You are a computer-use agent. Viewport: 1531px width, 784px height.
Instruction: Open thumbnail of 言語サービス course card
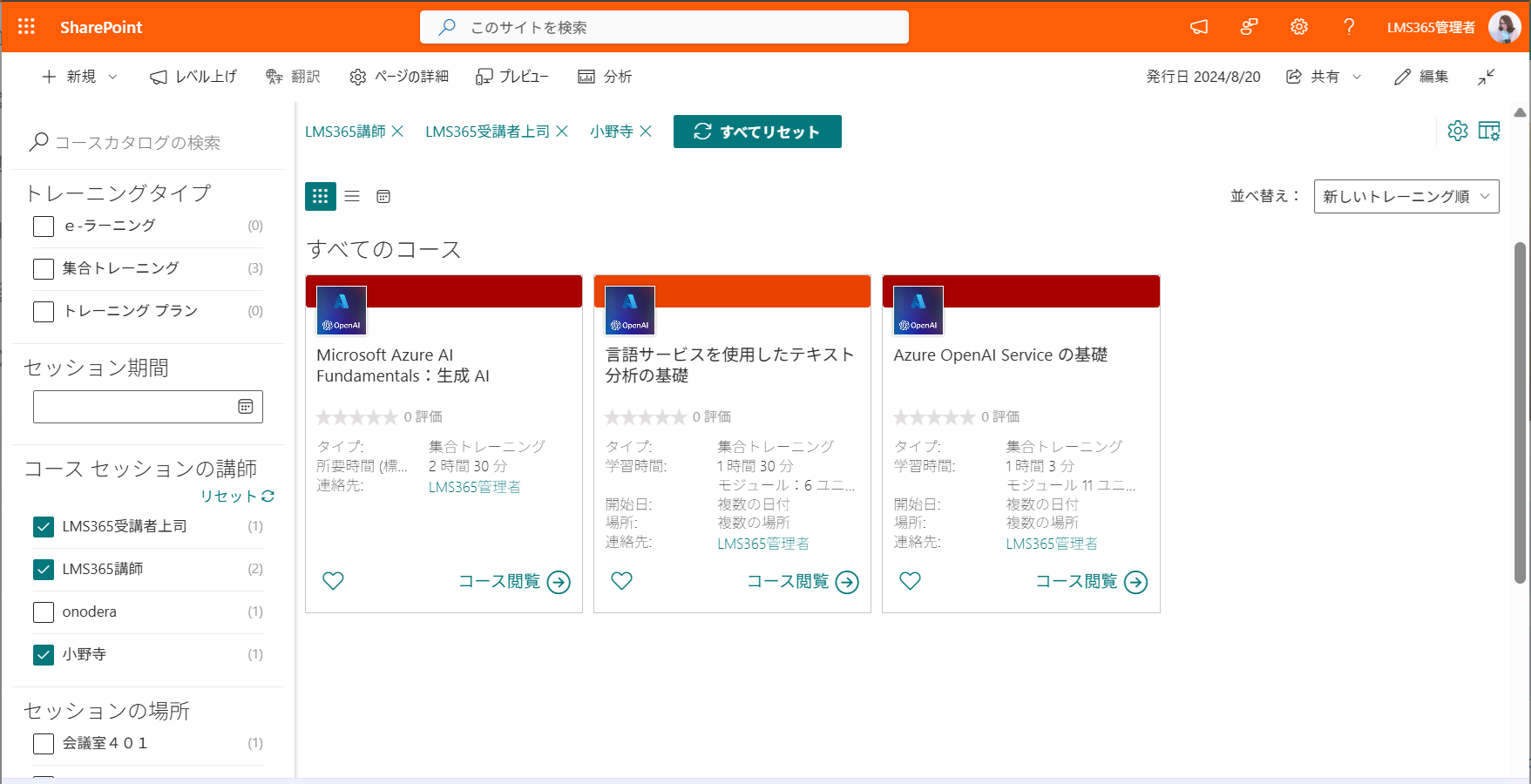click(630, 310)
